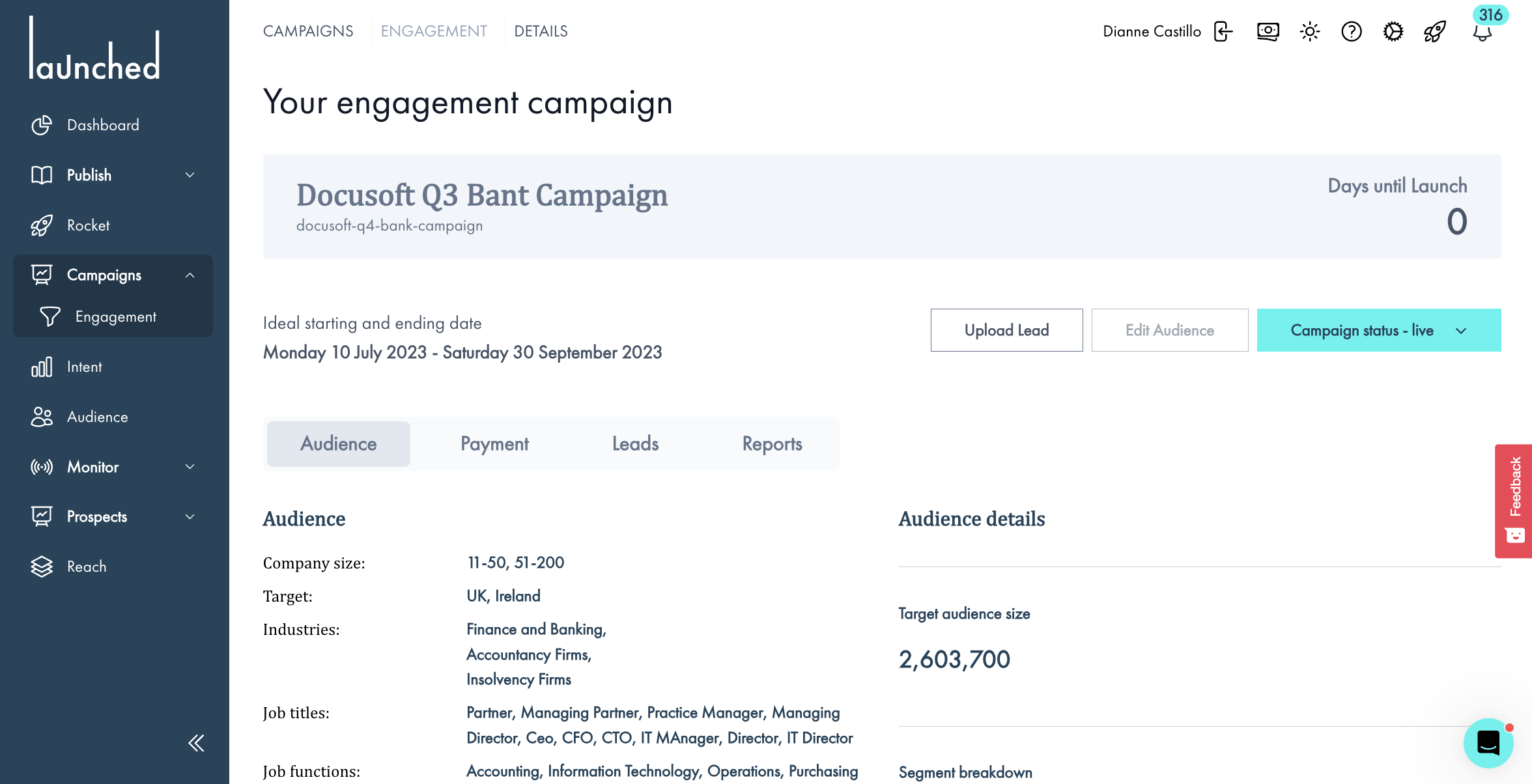
Task: Expand the Publish menu chevron
Action: 190,175
